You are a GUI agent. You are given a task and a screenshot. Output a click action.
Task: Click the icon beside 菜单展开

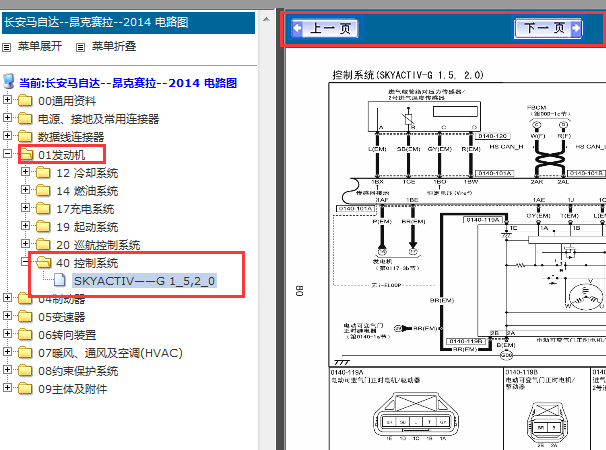pos(7,48)
